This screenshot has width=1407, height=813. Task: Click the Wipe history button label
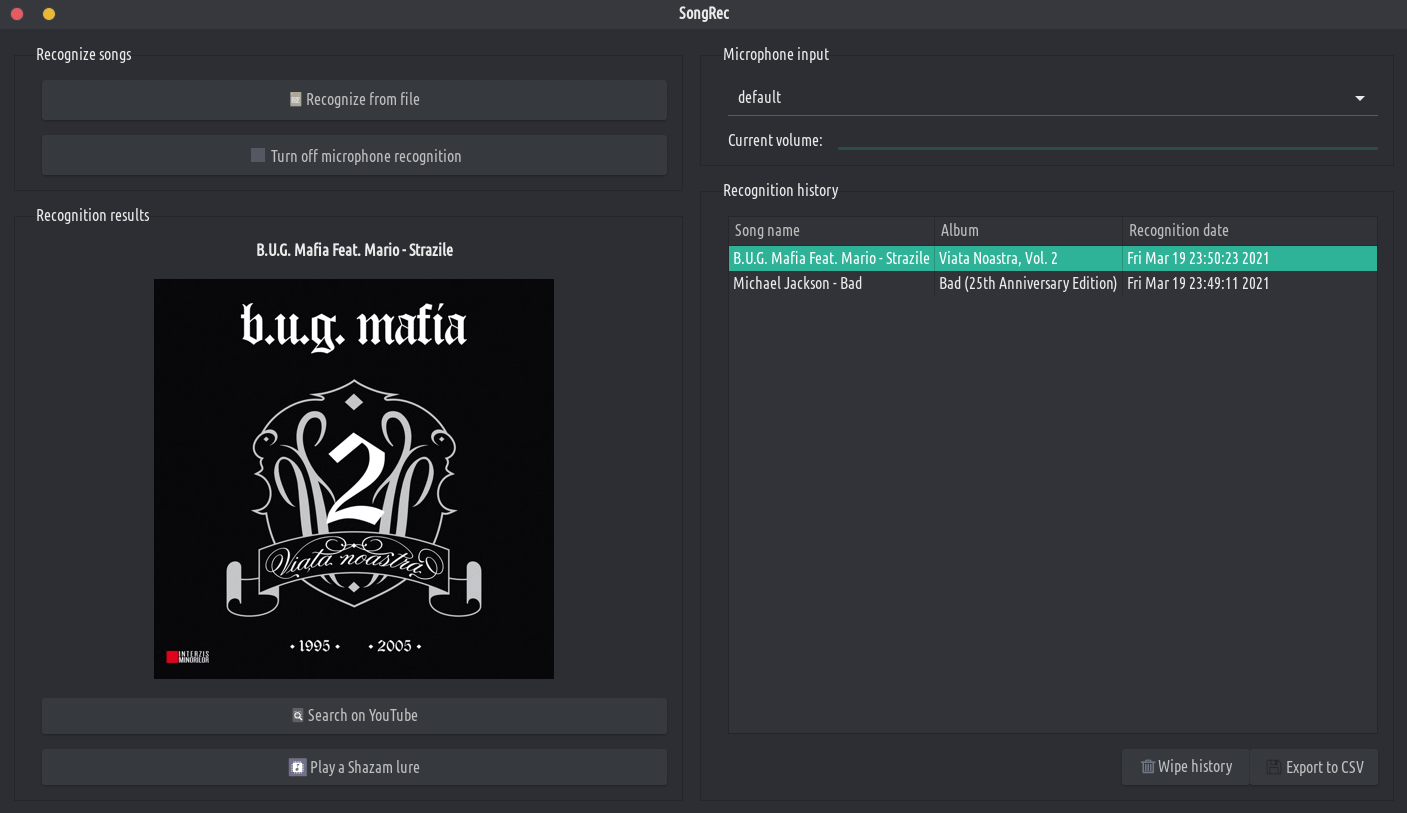(1195, 767)
